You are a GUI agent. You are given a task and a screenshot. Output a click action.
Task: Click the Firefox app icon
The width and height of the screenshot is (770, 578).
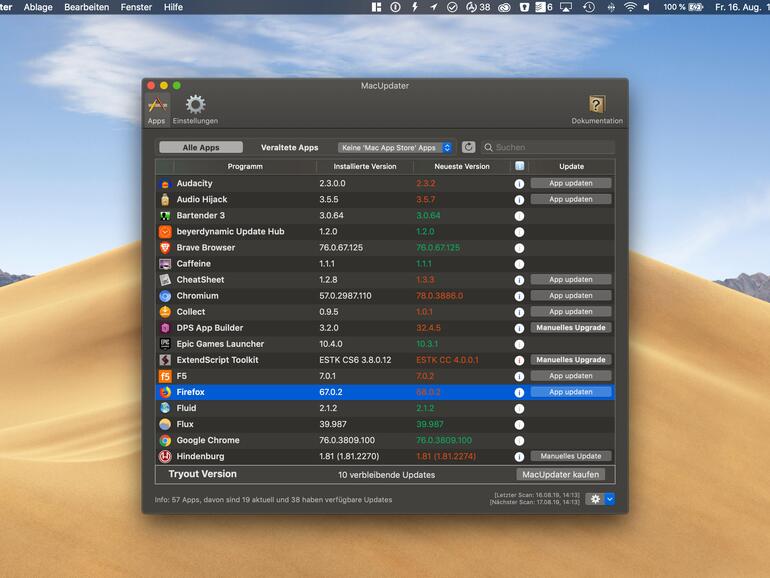tap(165, 392)
